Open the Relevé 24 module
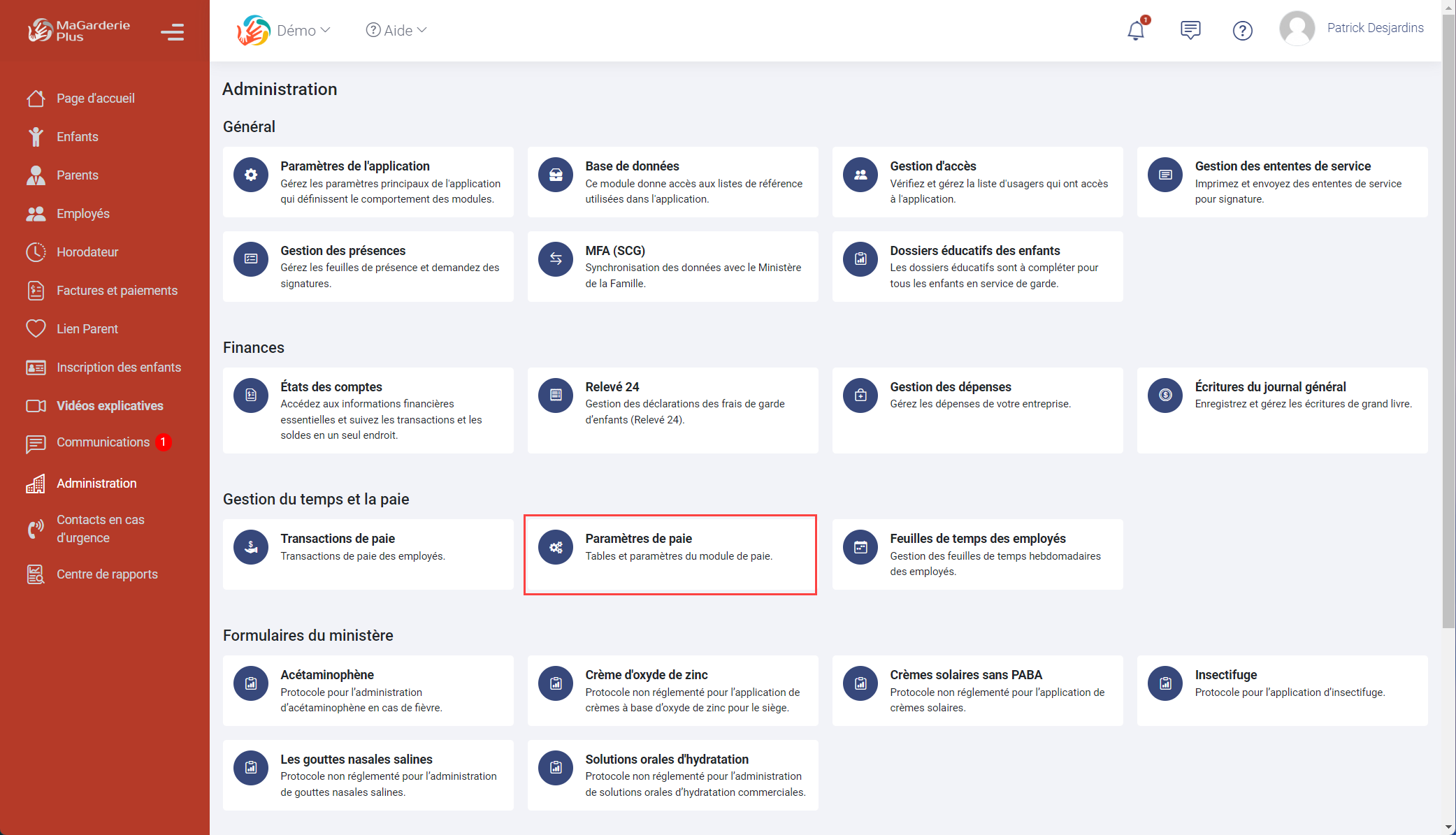Viewport: 1456px width, 835px height. point(672,410)
